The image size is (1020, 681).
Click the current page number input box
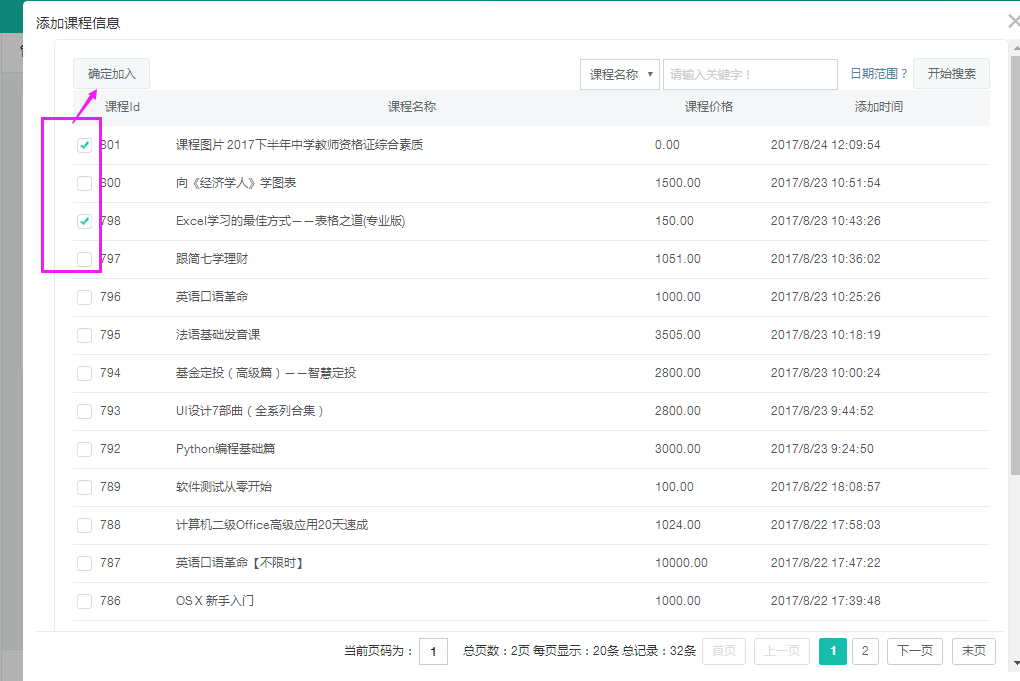[x=433, y=651]
